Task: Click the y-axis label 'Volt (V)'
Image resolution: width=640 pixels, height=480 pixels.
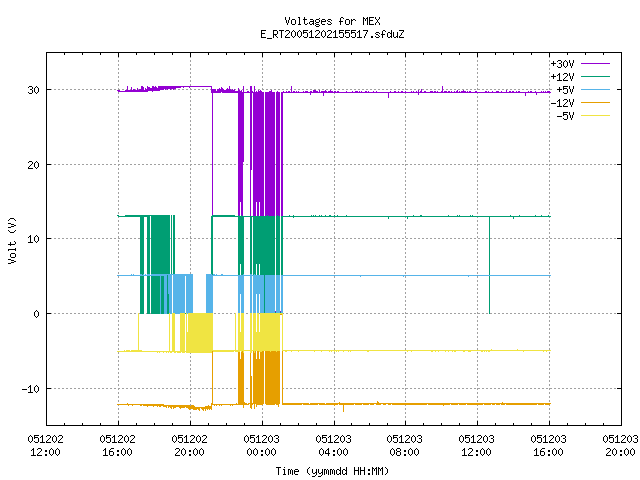Action: click(x=12, y=240)
